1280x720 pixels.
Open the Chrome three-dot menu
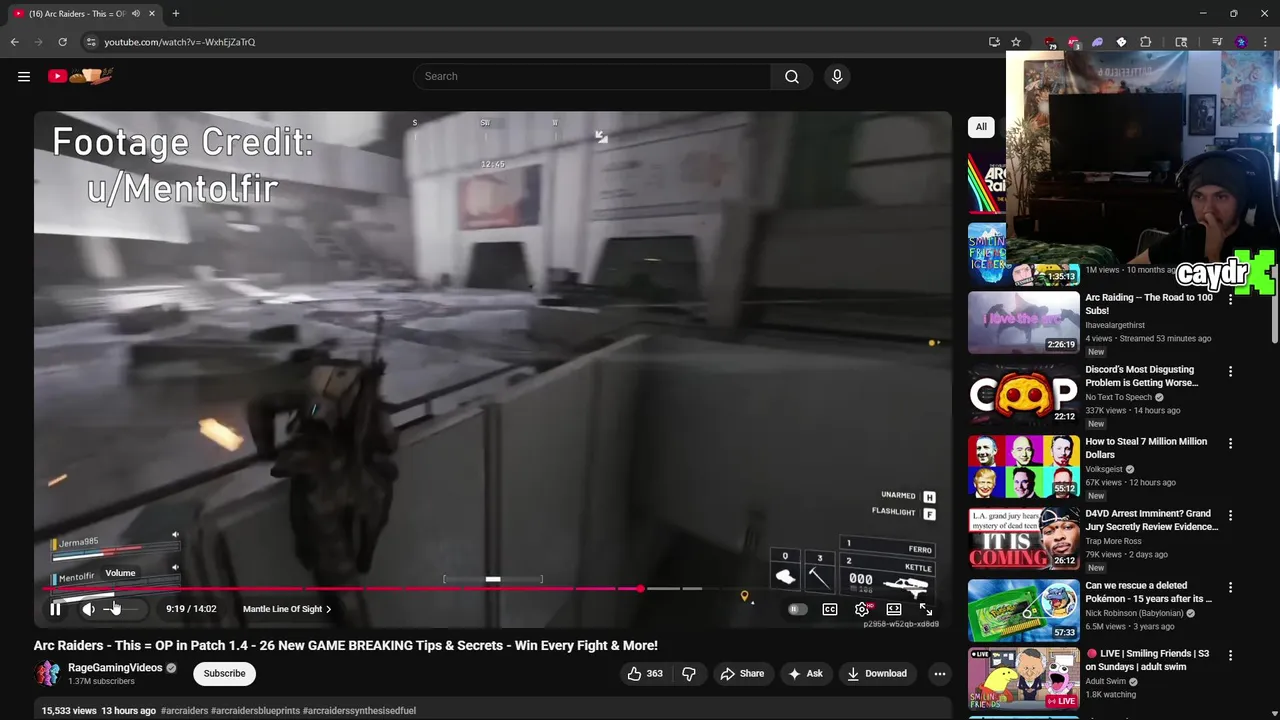tap(1265, 42)
